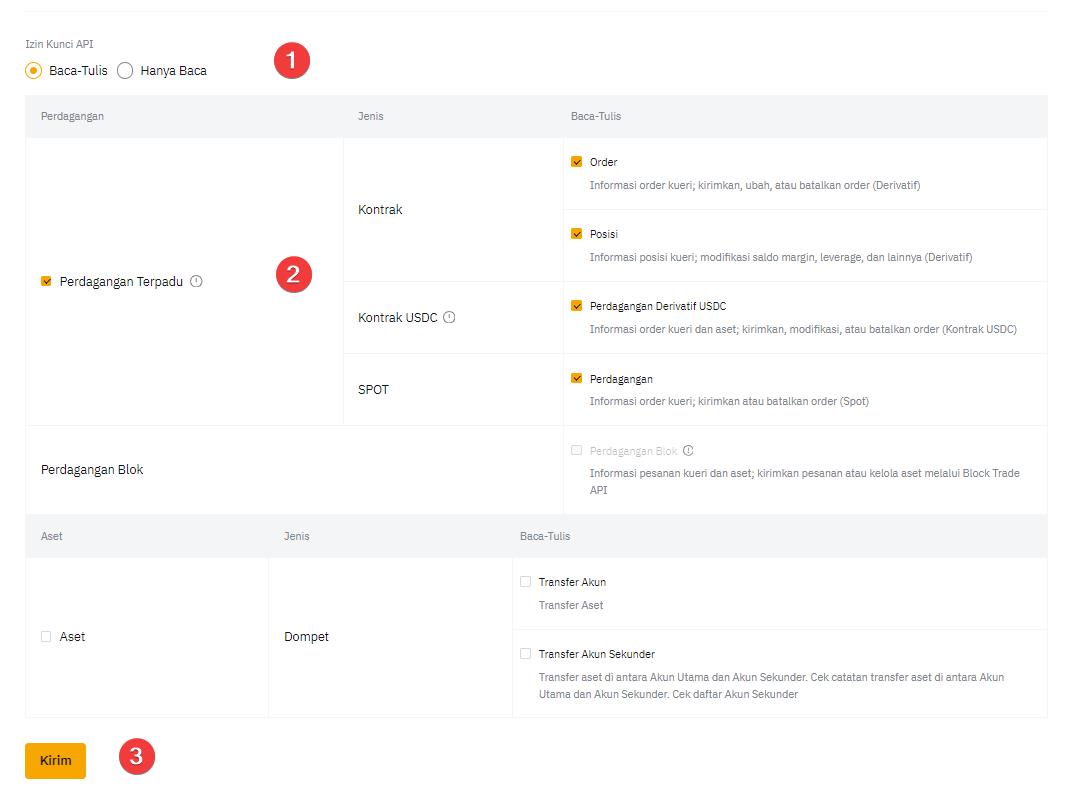Click the info icon next to Kontrak USDC
Image resolution: width=1071 pixels, height=797 pixels.
(x=449, y=318)
